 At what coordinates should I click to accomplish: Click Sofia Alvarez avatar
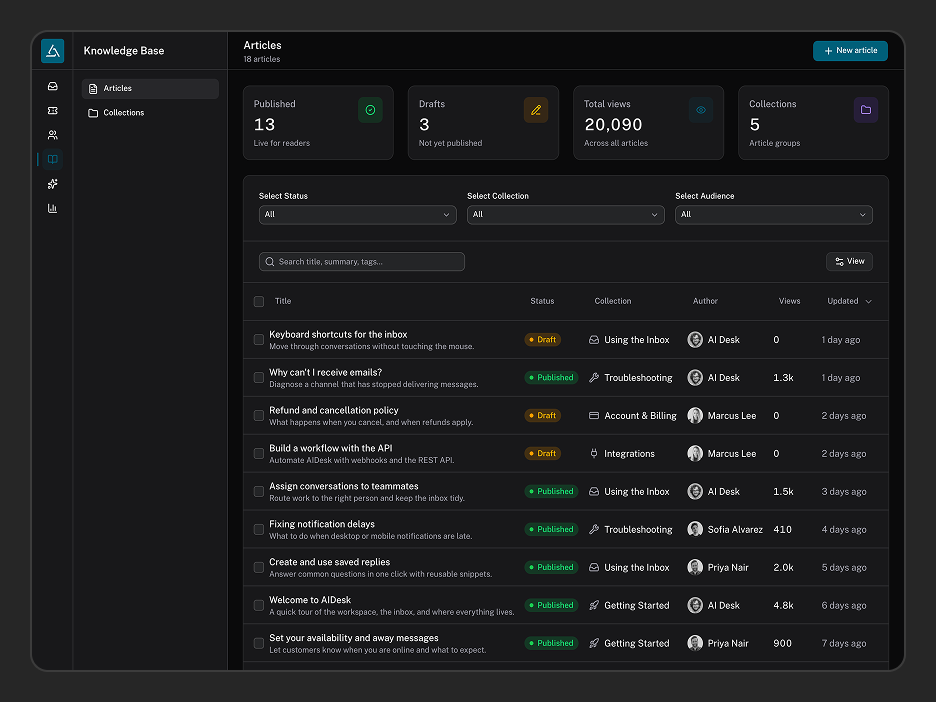(x=695, y=529)
